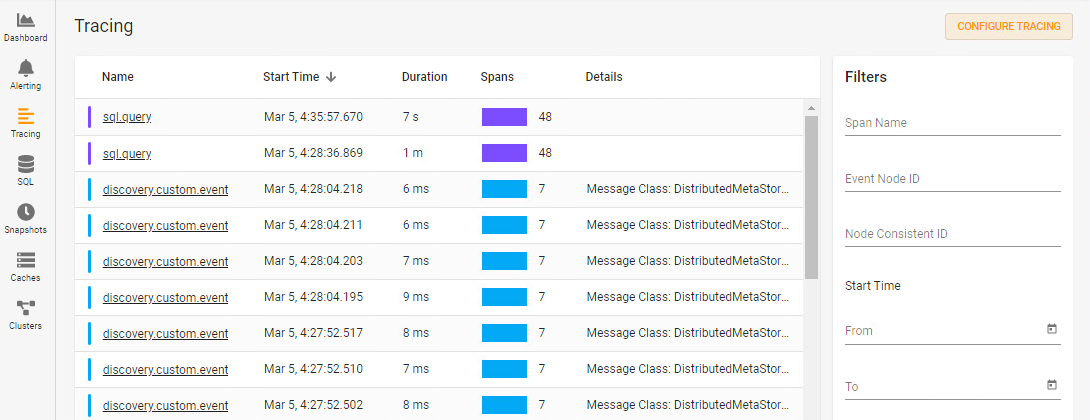Image resolution: width=1090 pixels, height=420 pixels.
Task: Click the span count 48 in first row
Action: pos(545,117)
